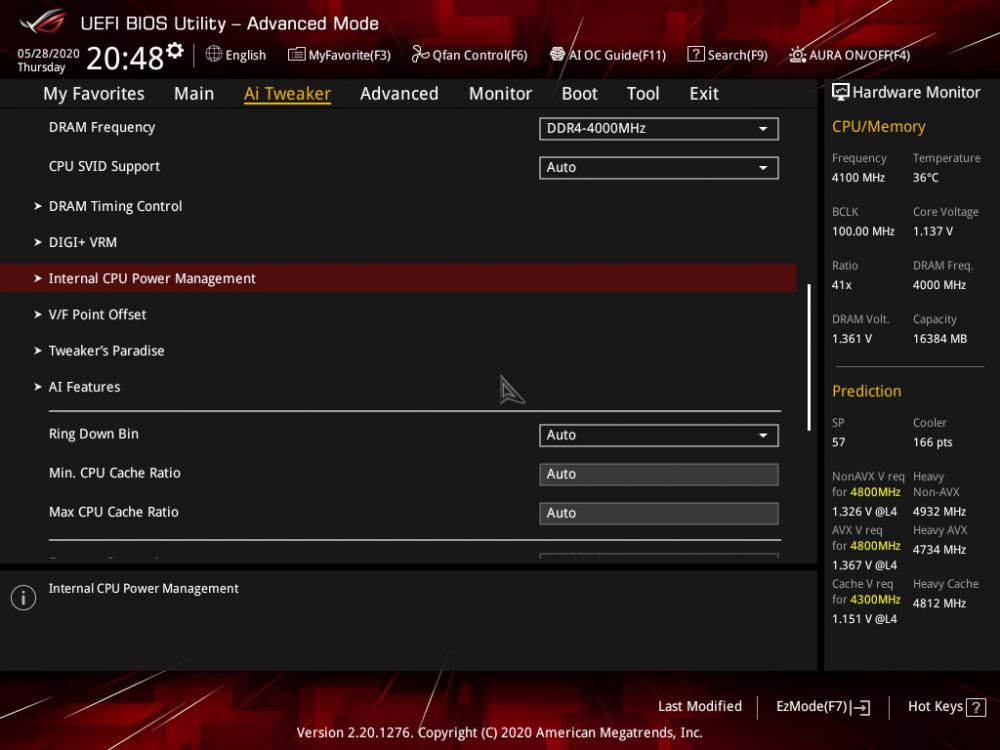Switch to Main tab
This screenshot has width=1000, height=750.
pyautogui.click(x=194, y=94)
